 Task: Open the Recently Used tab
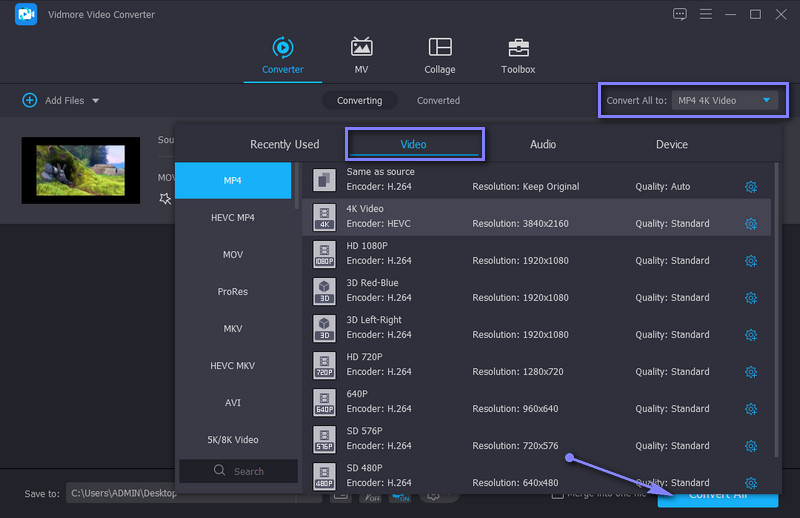click(x=284, y=144)
